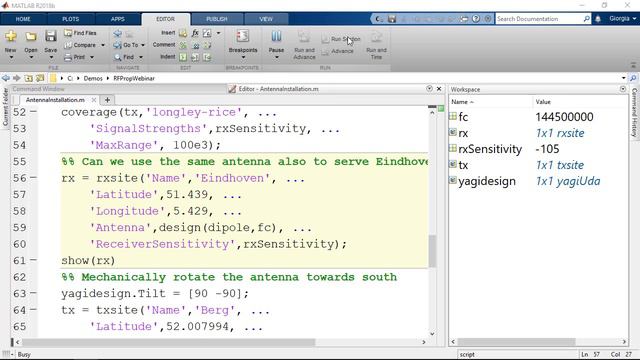Screen dimensions: 640x360
Task: Switch to the HOME tab
Action: [x=23, y=19]
